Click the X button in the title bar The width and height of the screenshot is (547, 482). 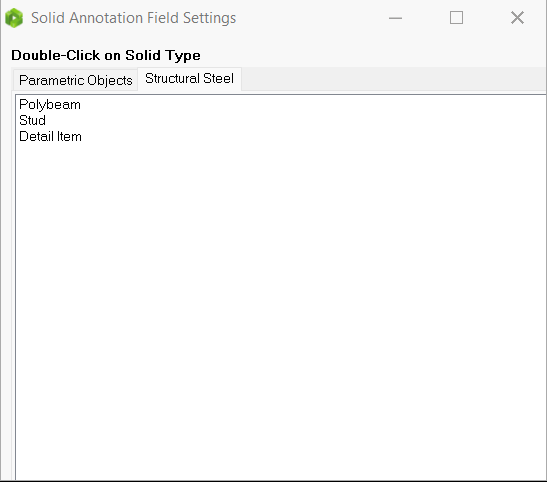517,17
